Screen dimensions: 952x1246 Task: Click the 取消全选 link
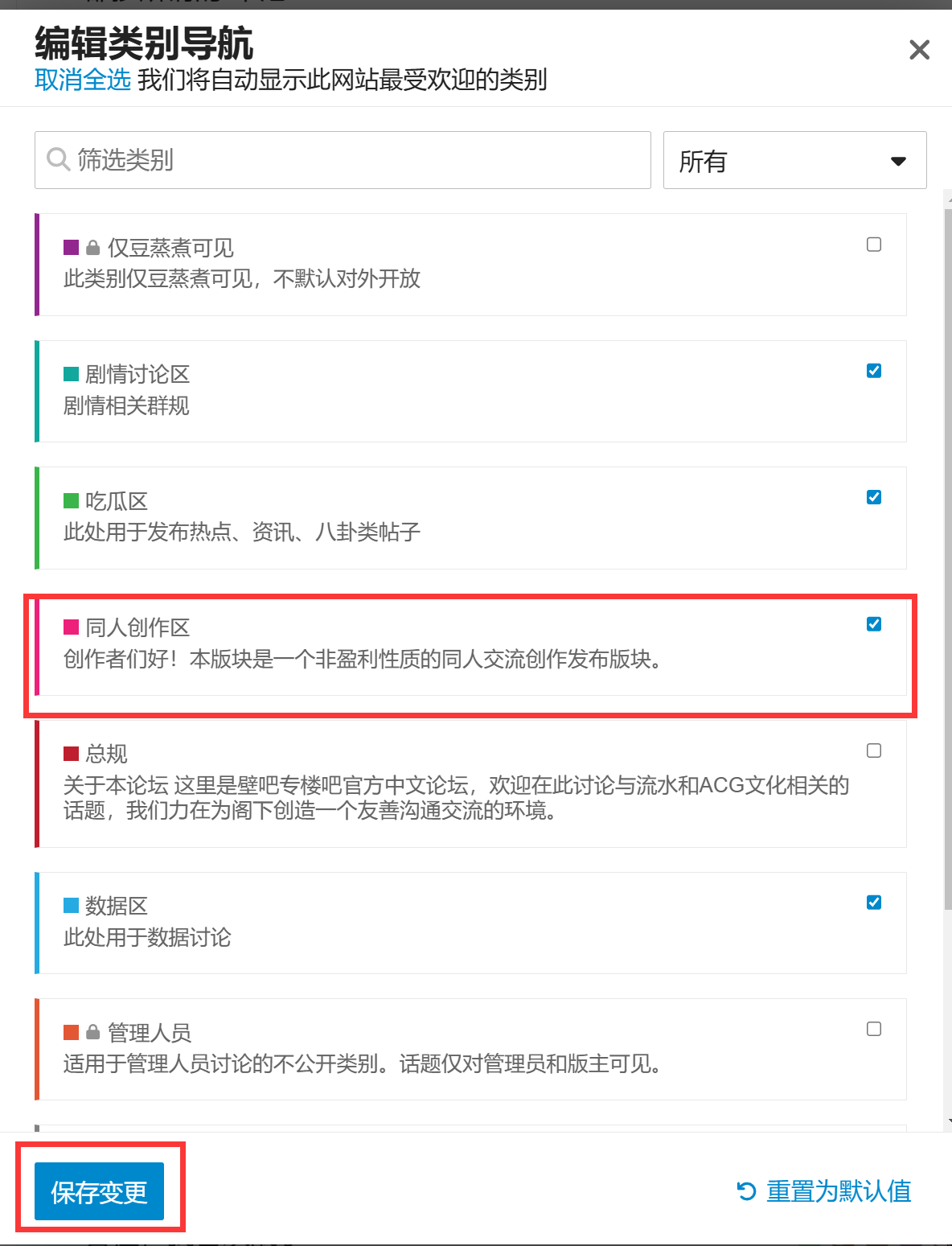tap(82, 80)
